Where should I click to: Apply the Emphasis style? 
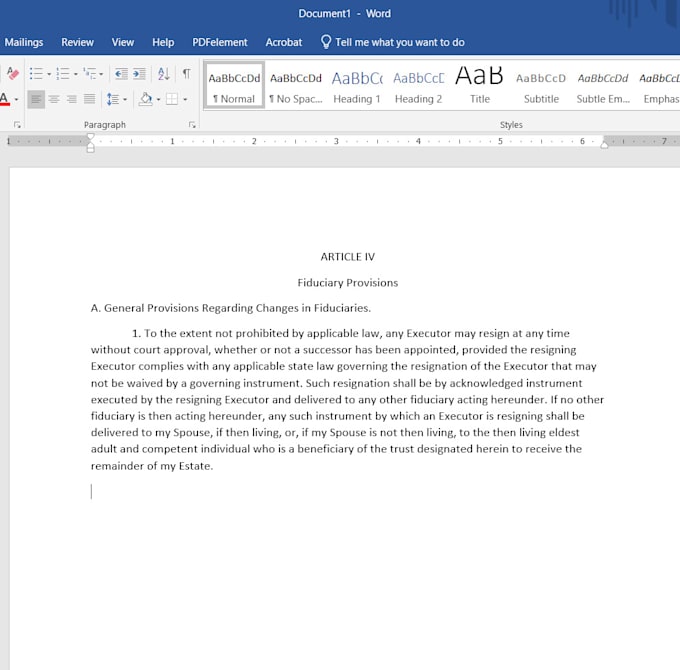[659, 85]
